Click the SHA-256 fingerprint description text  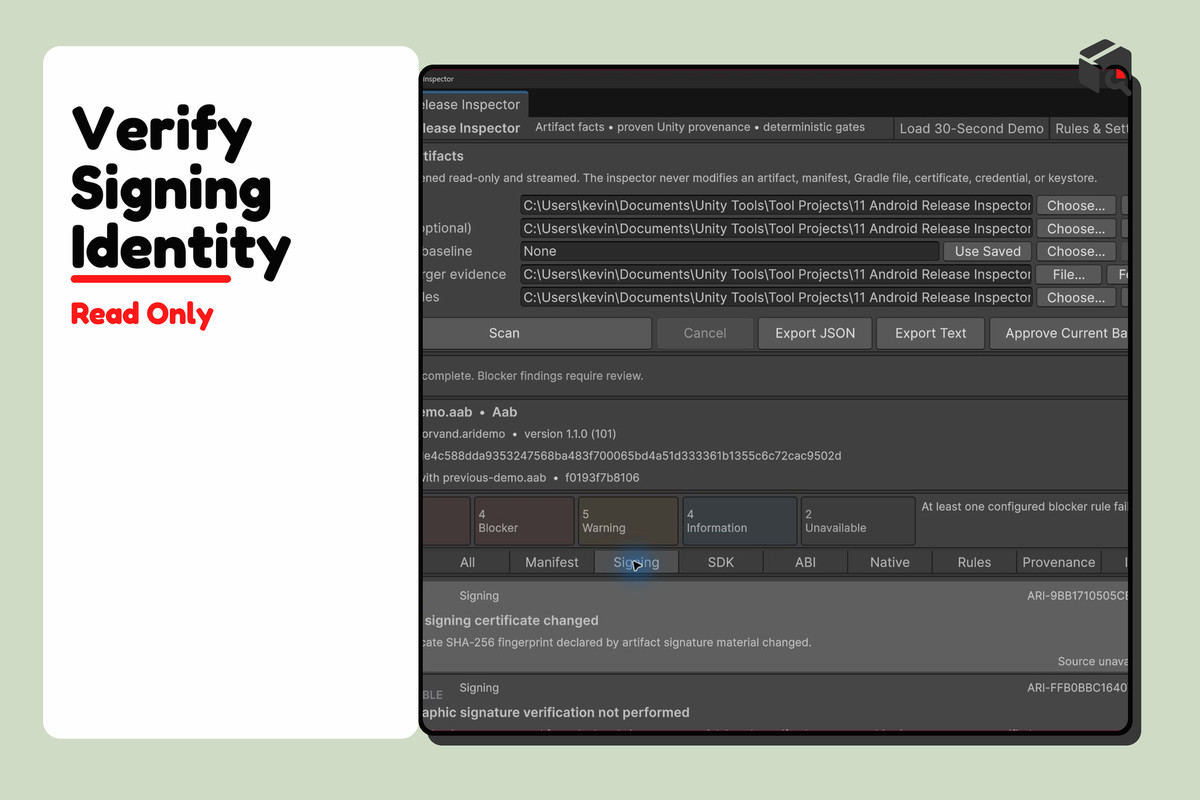pos(616,643)
